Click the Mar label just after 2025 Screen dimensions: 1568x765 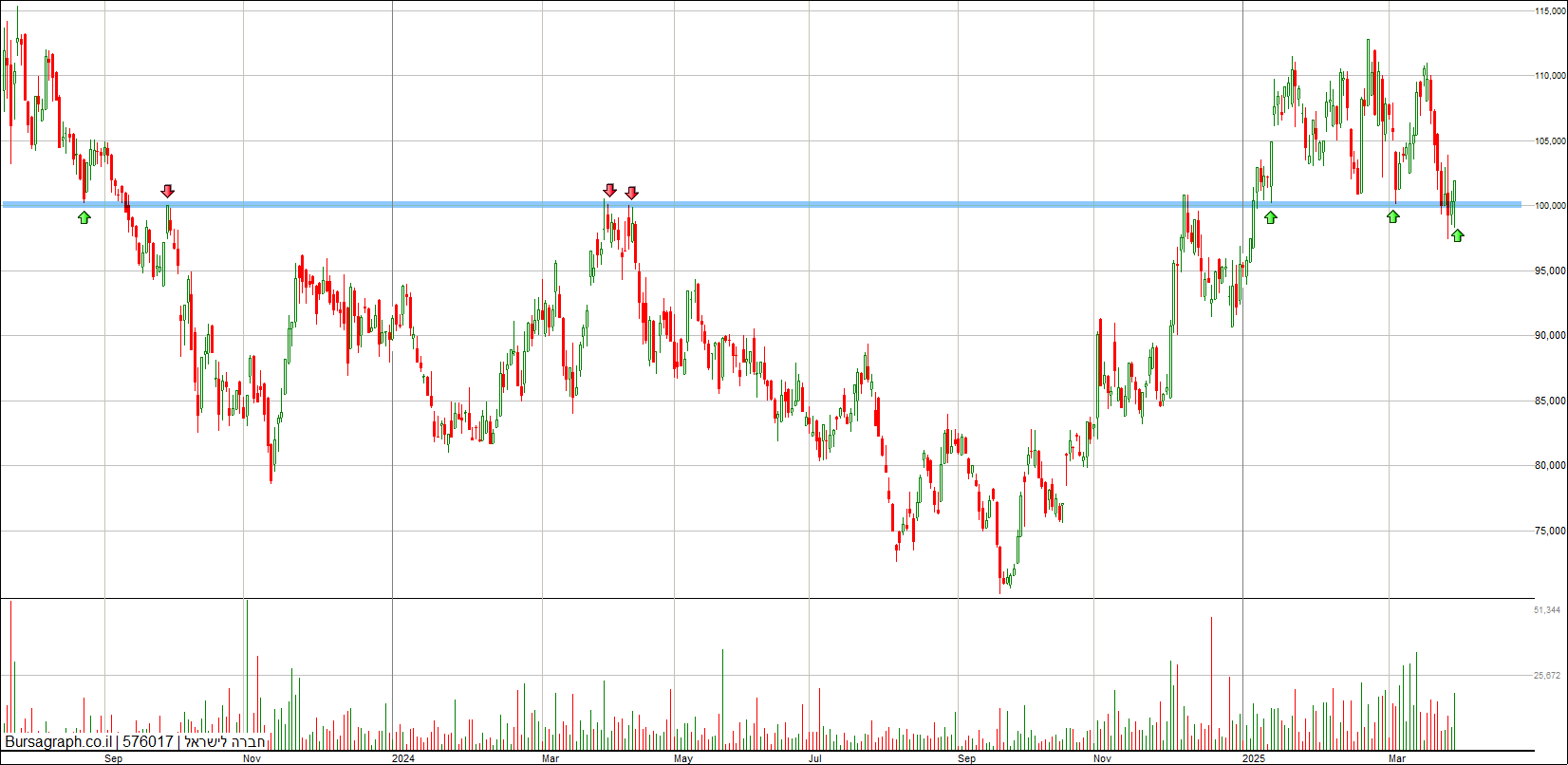pos(1397,759)
